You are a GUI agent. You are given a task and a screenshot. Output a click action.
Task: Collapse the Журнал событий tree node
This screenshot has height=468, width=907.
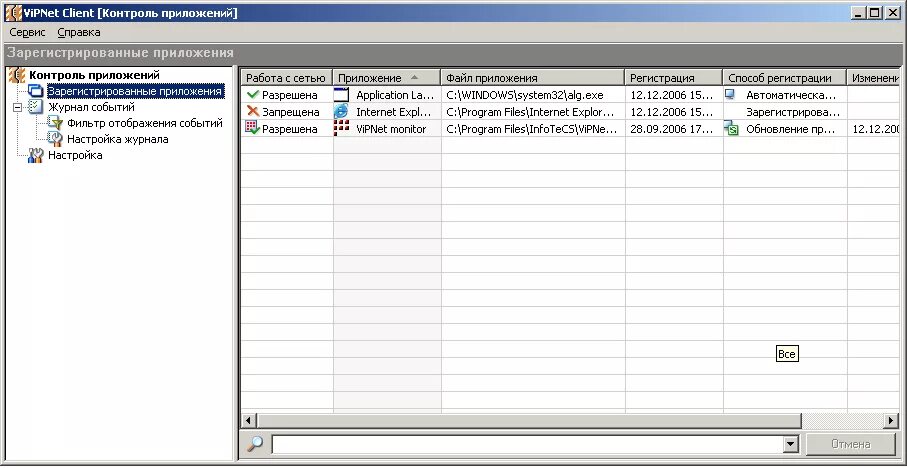pos(17,108)
